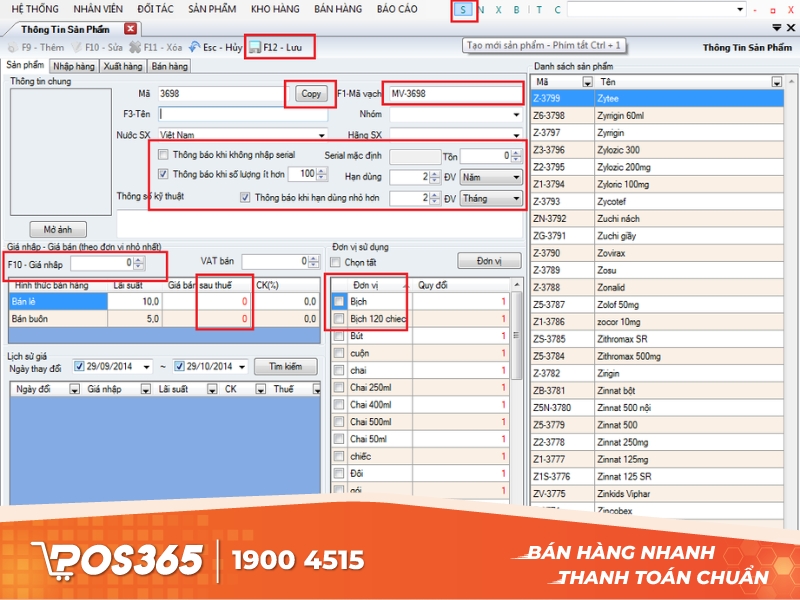Check the Chai 250ml unit checkbox
Screen dimensions: 800x600
pos(339,388)
